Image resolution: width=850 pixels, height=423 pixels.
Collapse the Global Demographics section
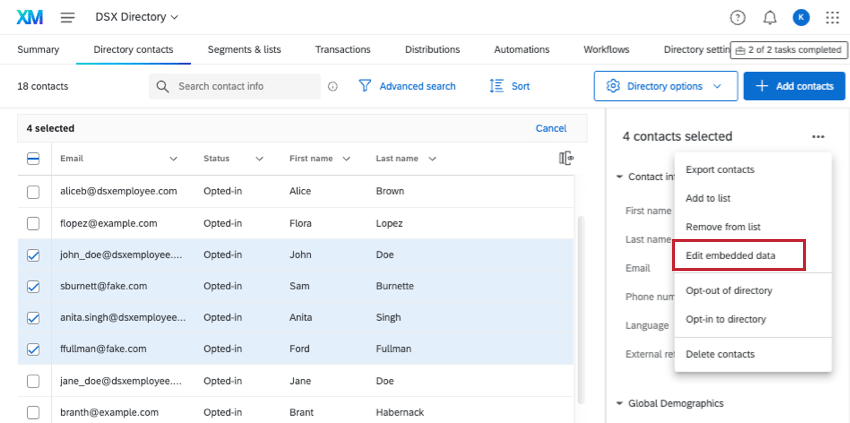point(620,403)
